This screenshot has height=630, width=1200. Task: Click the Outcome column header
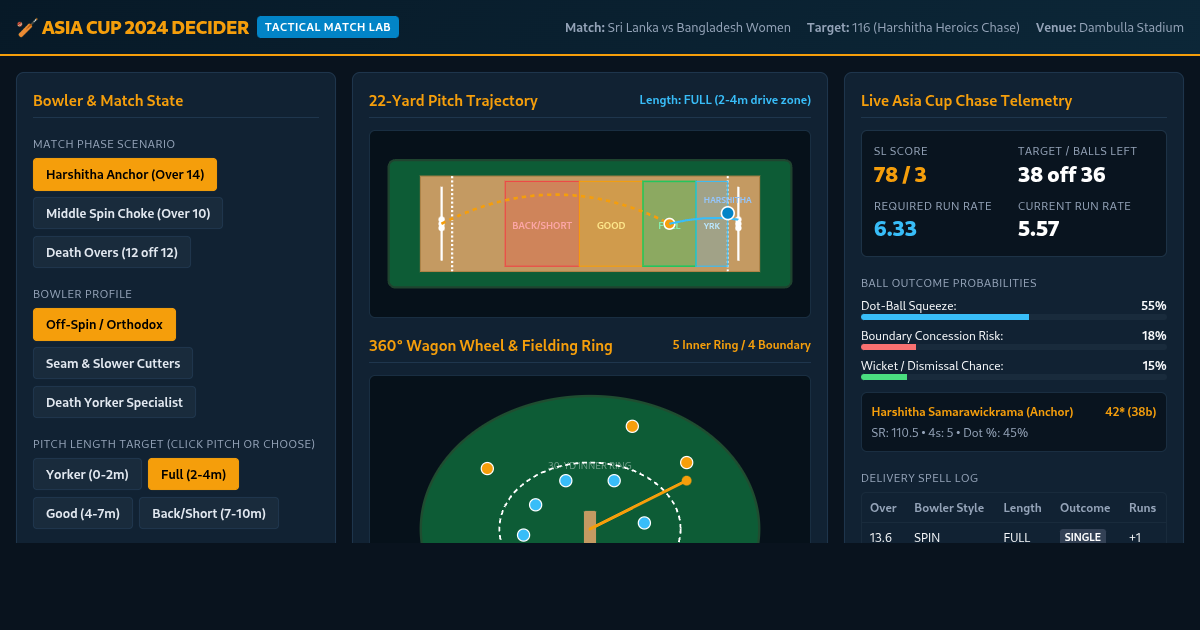pos(1085,508)
